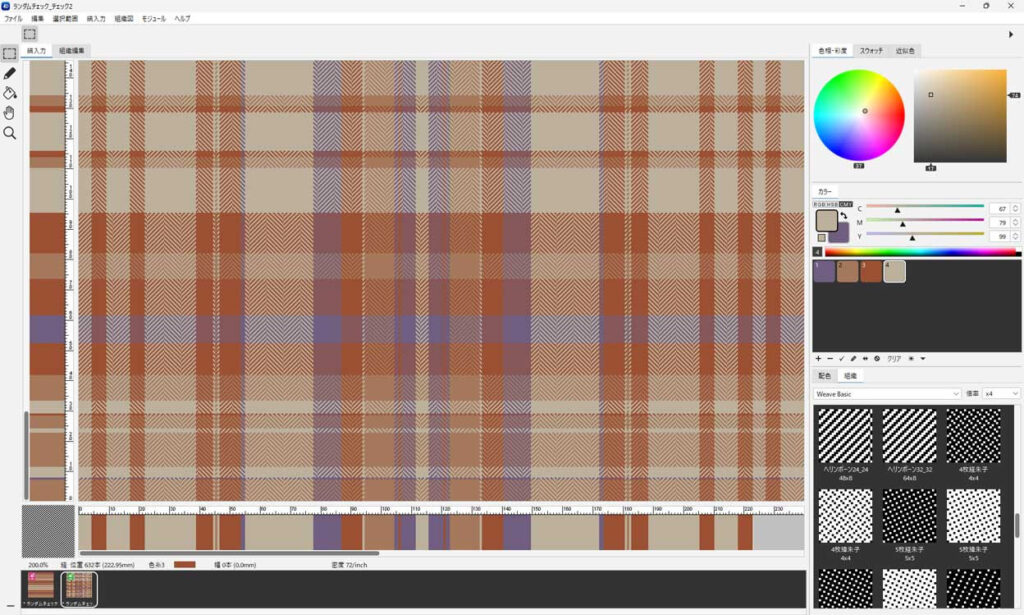The height and width of the screenshot is (615, 1024).
Task: Expand the palette options dropdown arrow
Action: tap(923, 358)
